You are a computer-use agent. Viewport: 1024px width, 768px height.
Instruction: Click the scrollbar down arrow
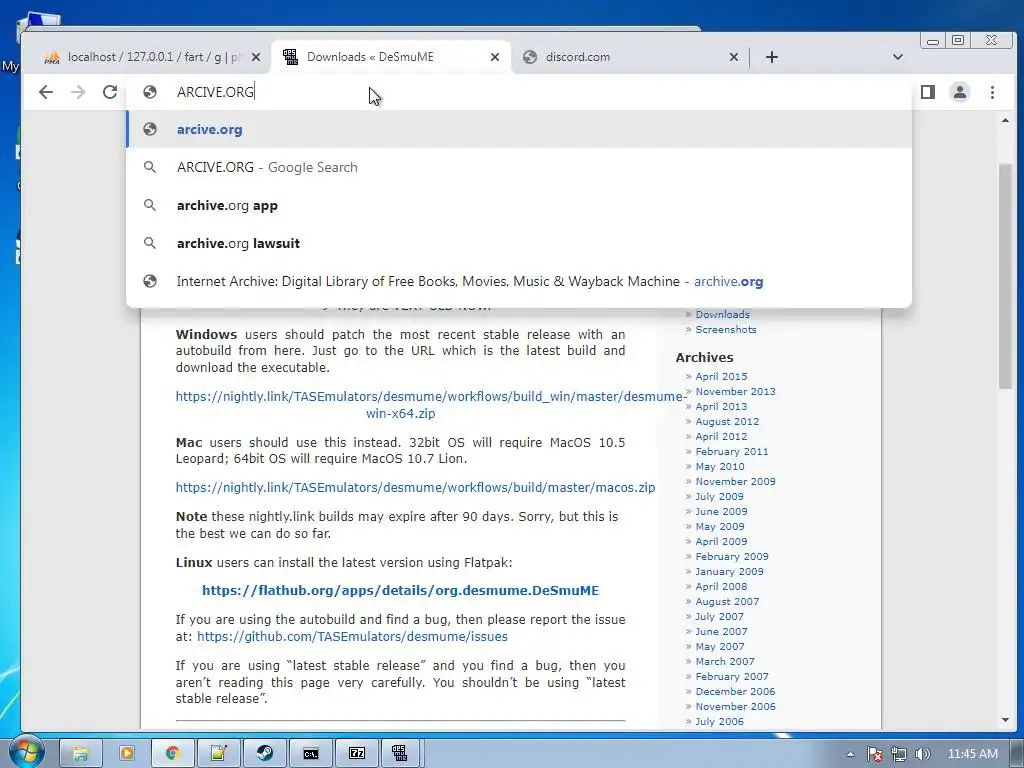tap(1005, 720)
